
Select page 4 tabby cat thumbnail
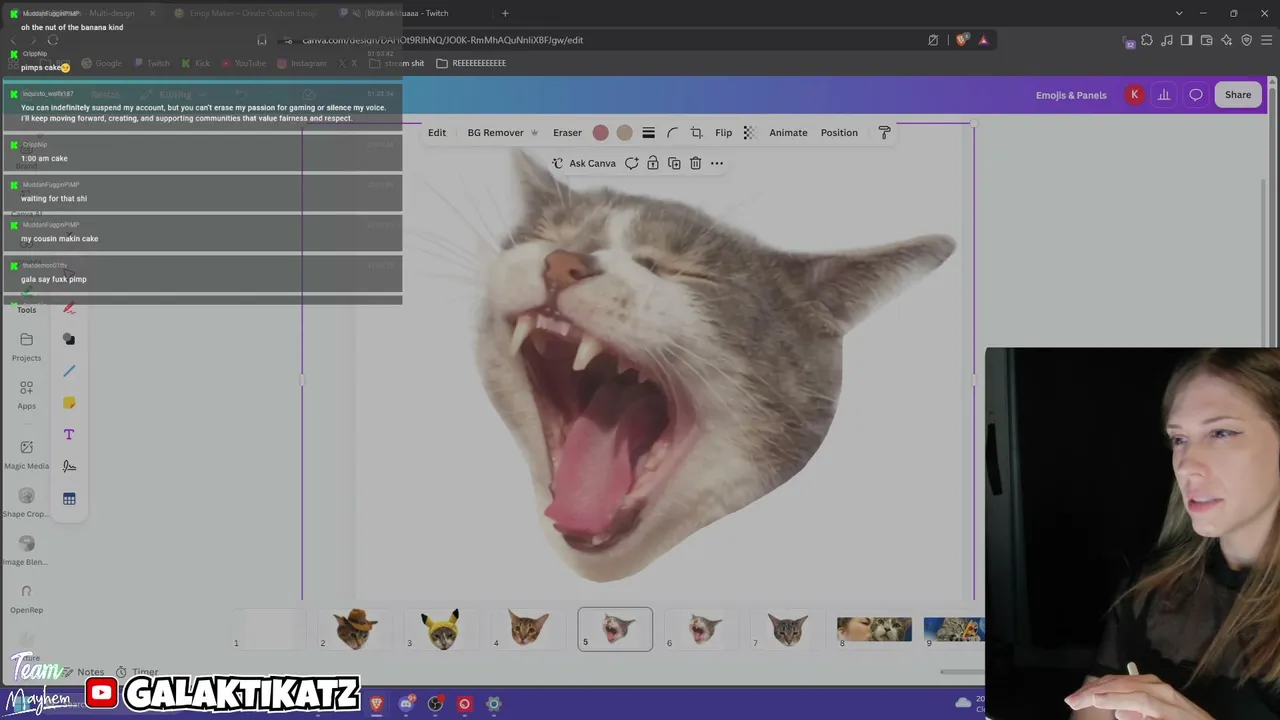pyautogui.click(x=528, y=629)
